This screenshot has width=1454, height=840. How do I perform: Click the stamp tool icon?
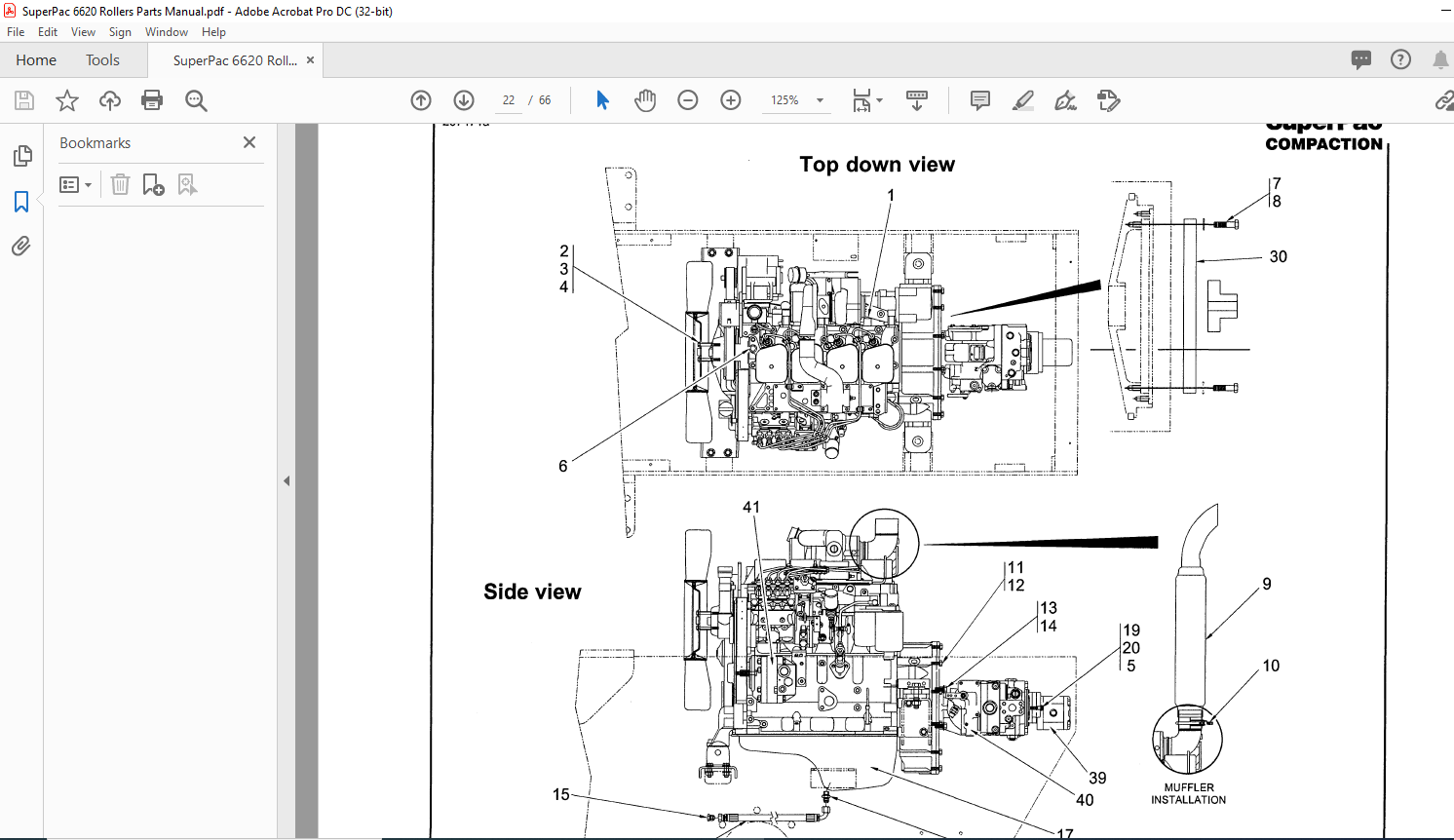tap(1109, 100)
